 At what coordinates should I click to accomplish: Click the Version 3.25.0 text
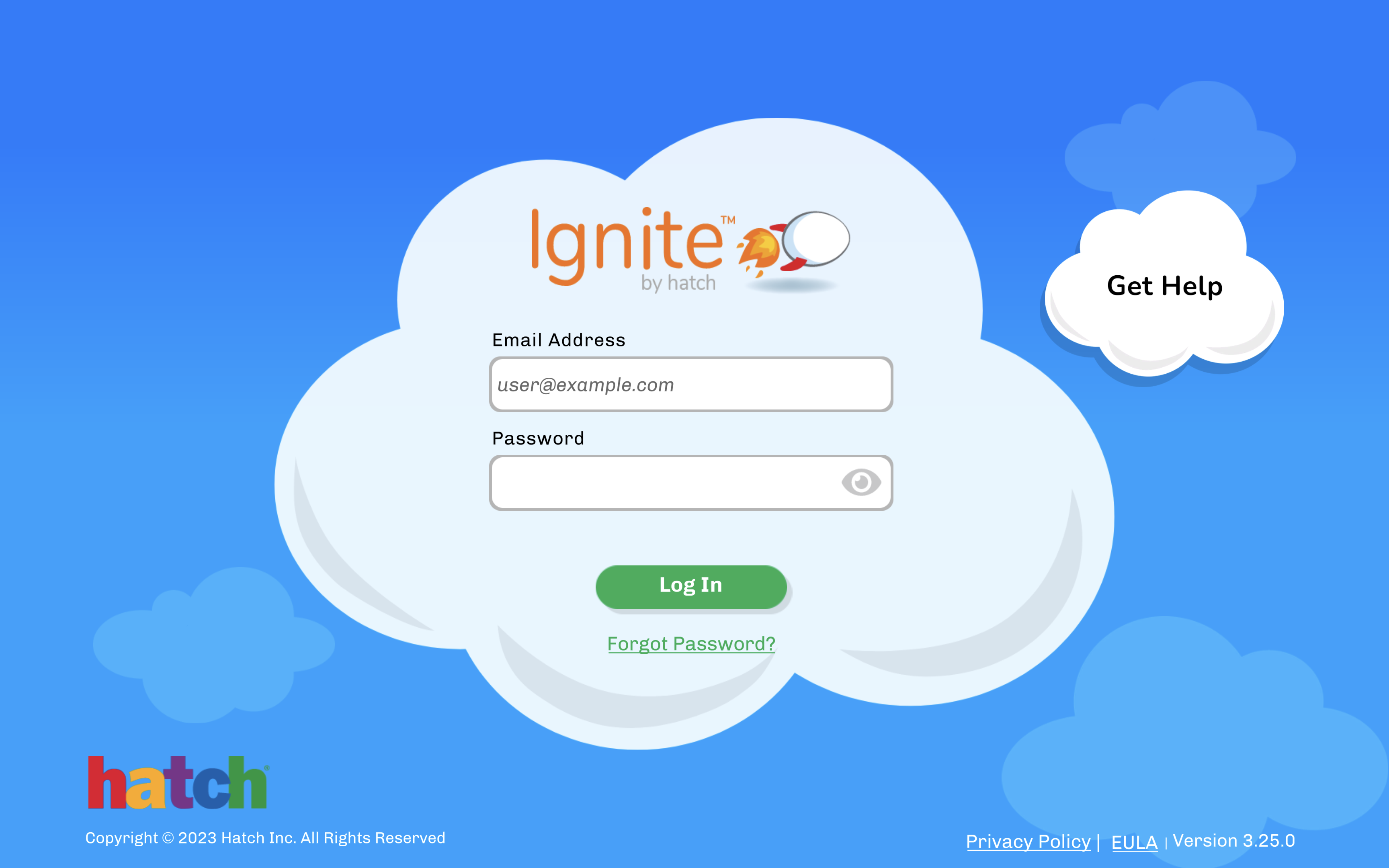click(1233, 840)
